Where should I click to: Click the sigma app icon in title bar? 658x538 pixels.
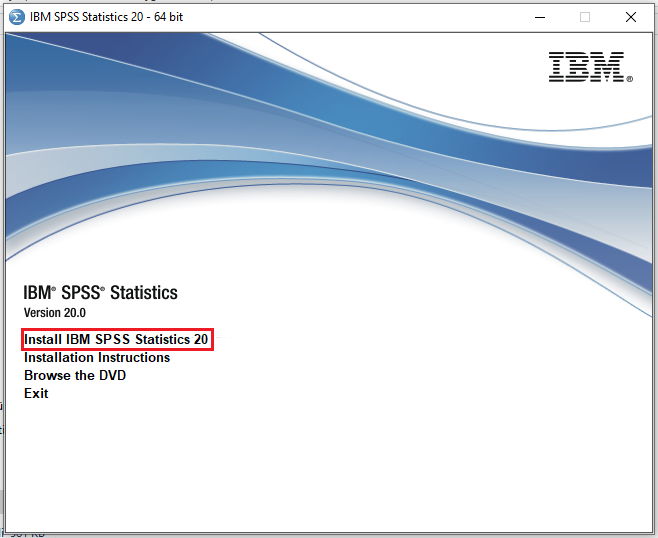[x=17, y=17]
